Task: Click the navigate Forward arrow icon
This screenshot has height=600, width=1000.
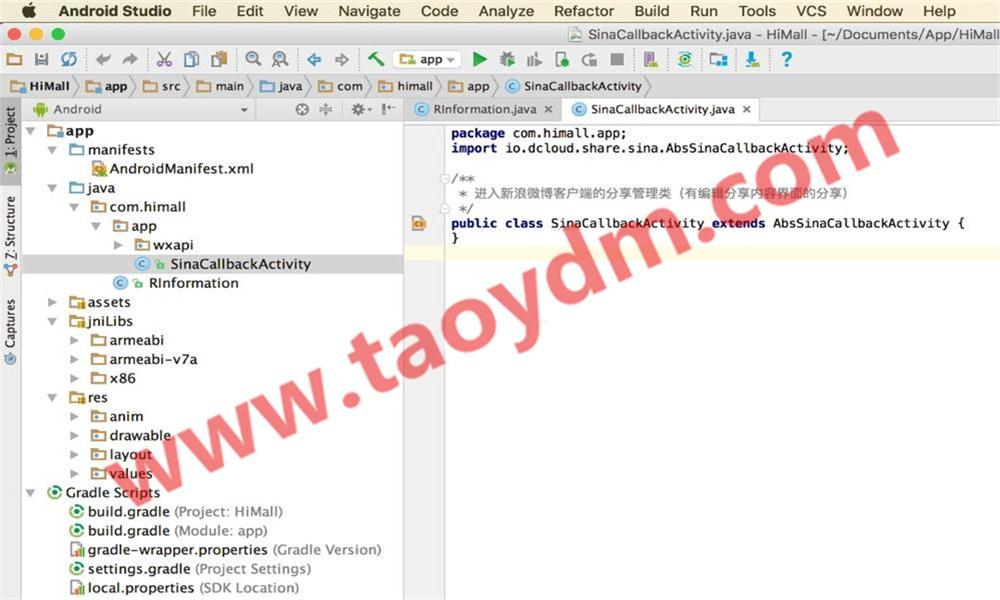Action: tap(342, 59)
